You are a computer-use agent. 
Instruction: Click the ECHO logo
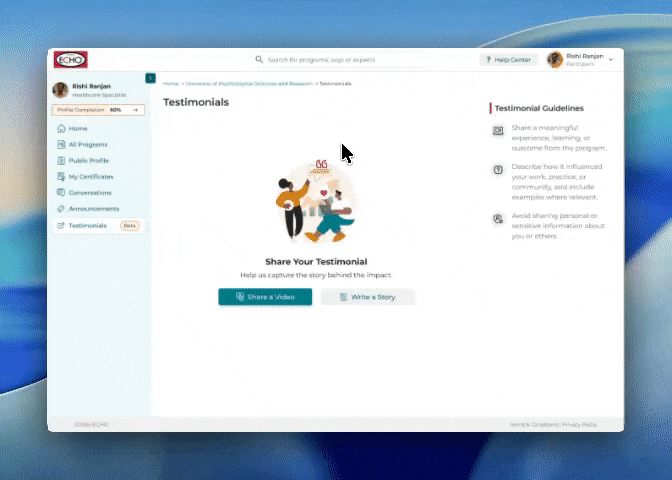[71, 60]
